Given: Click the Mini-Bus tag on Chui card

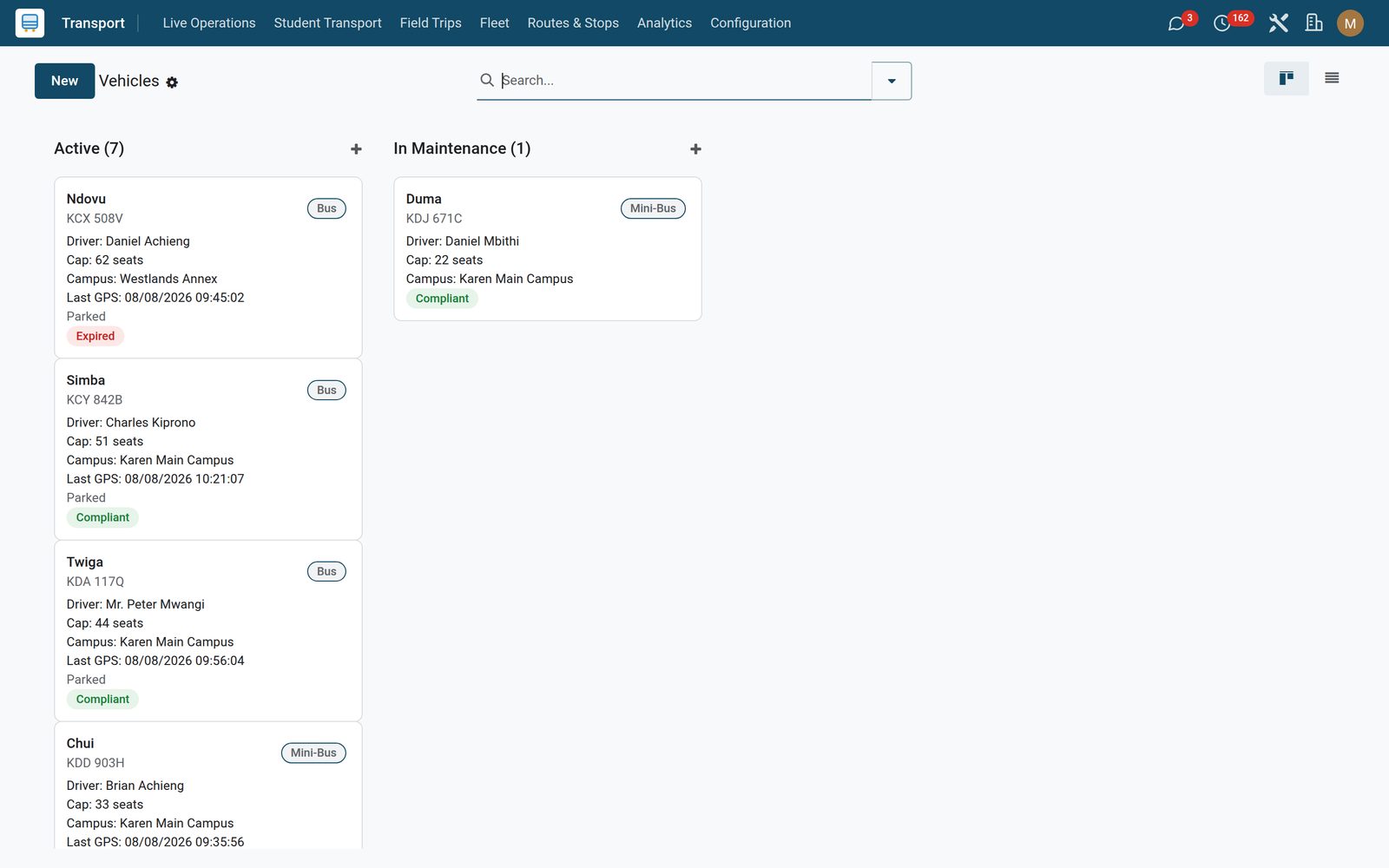Looking at the screenshot, I should [x=313, y=753].
